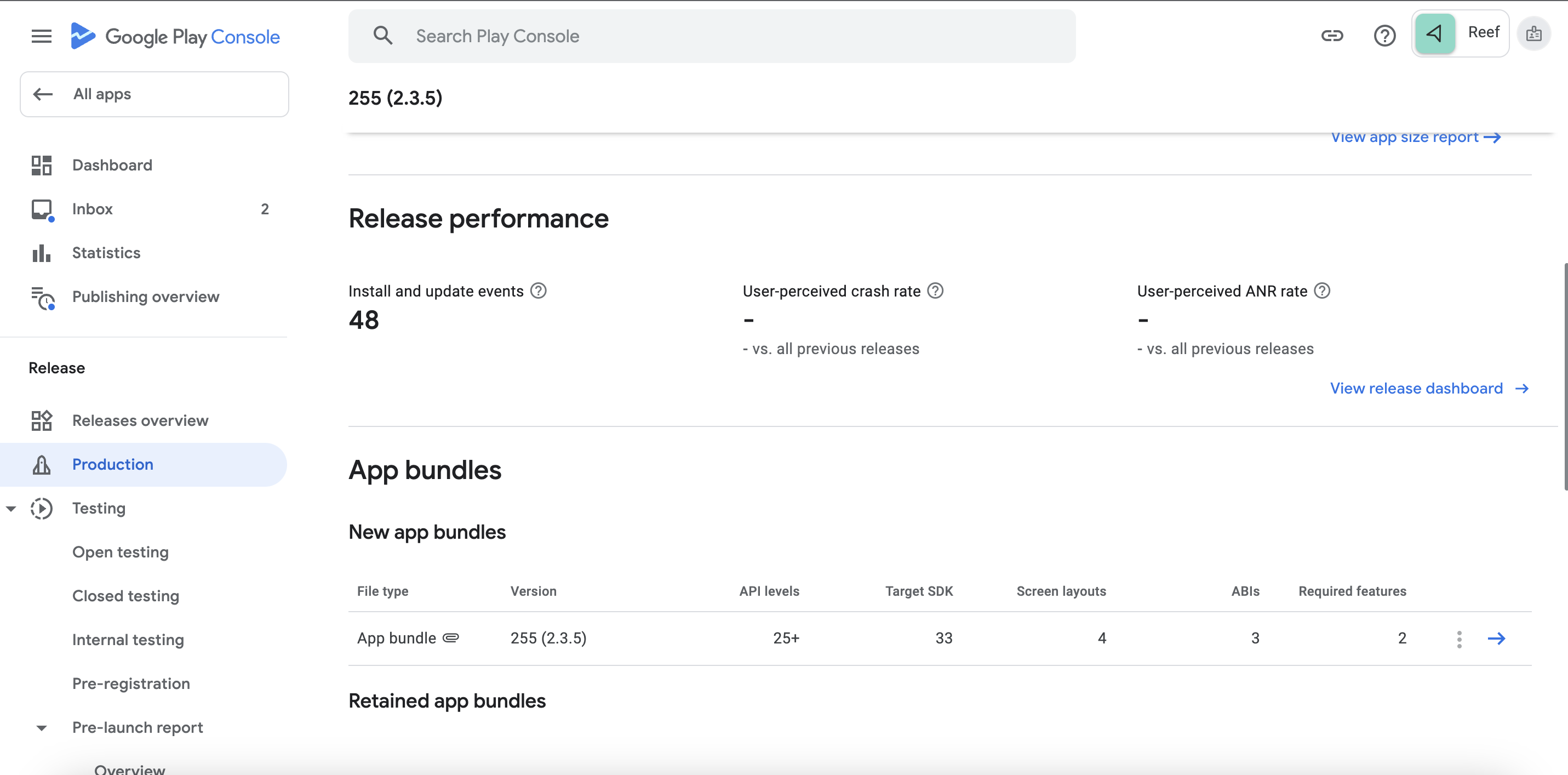Click the Inbox unread count 2
Screen dimensions: 1568x775
265,209
